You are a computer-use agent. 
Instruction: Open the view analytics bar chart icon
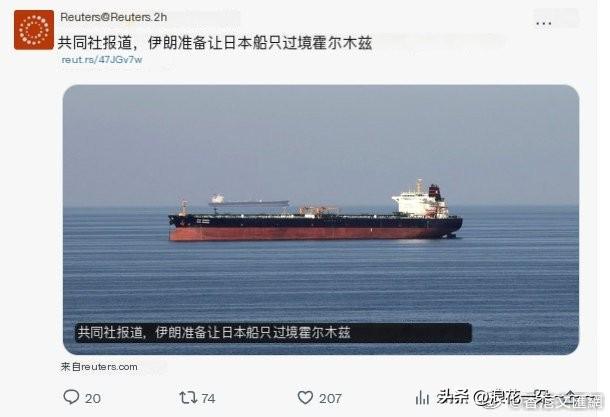[x=422, y=398]
